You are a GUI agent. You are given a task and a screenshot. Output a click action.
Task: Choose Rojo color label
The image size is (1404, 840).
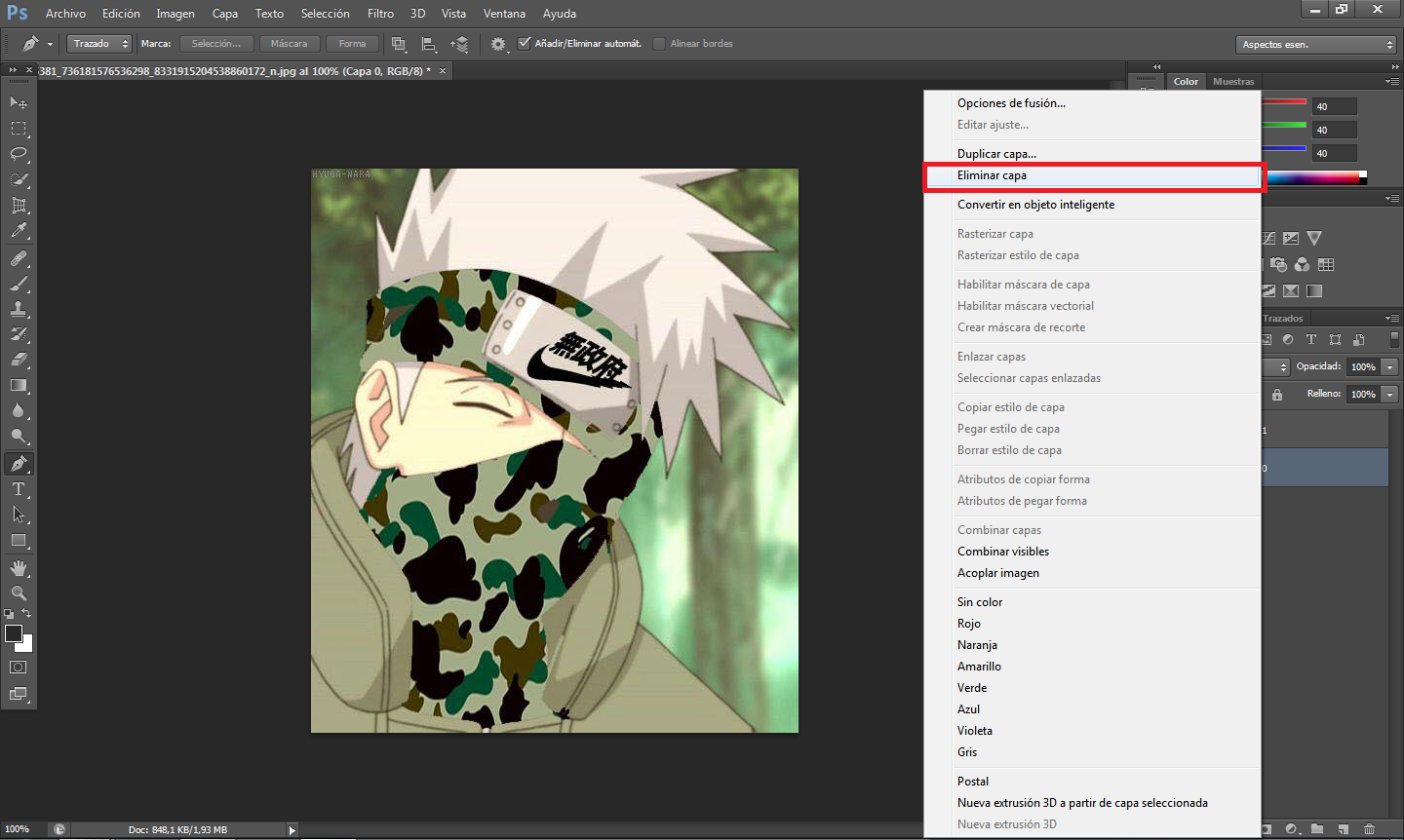(x=1093, y=624)
